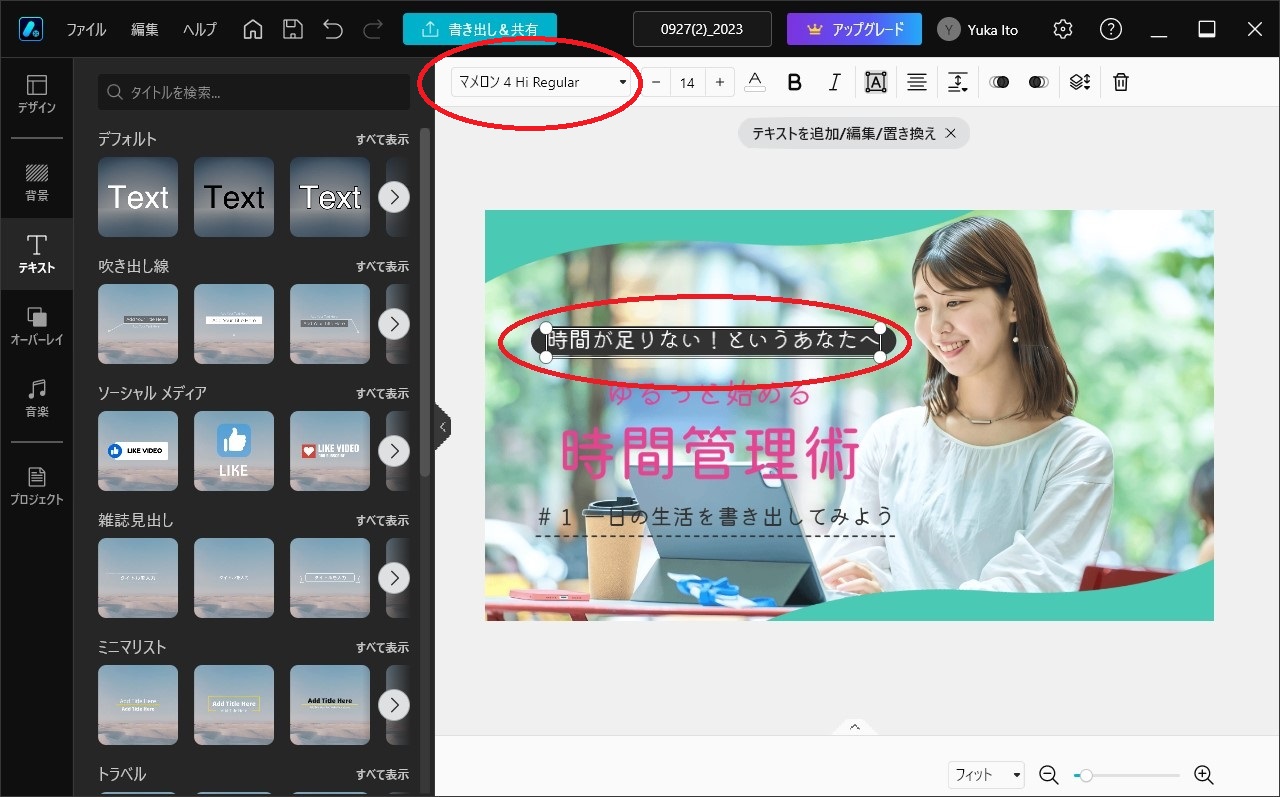Screen dimensions: 1280x797
Task: Open the text color picker
Action: coord(755,82)
